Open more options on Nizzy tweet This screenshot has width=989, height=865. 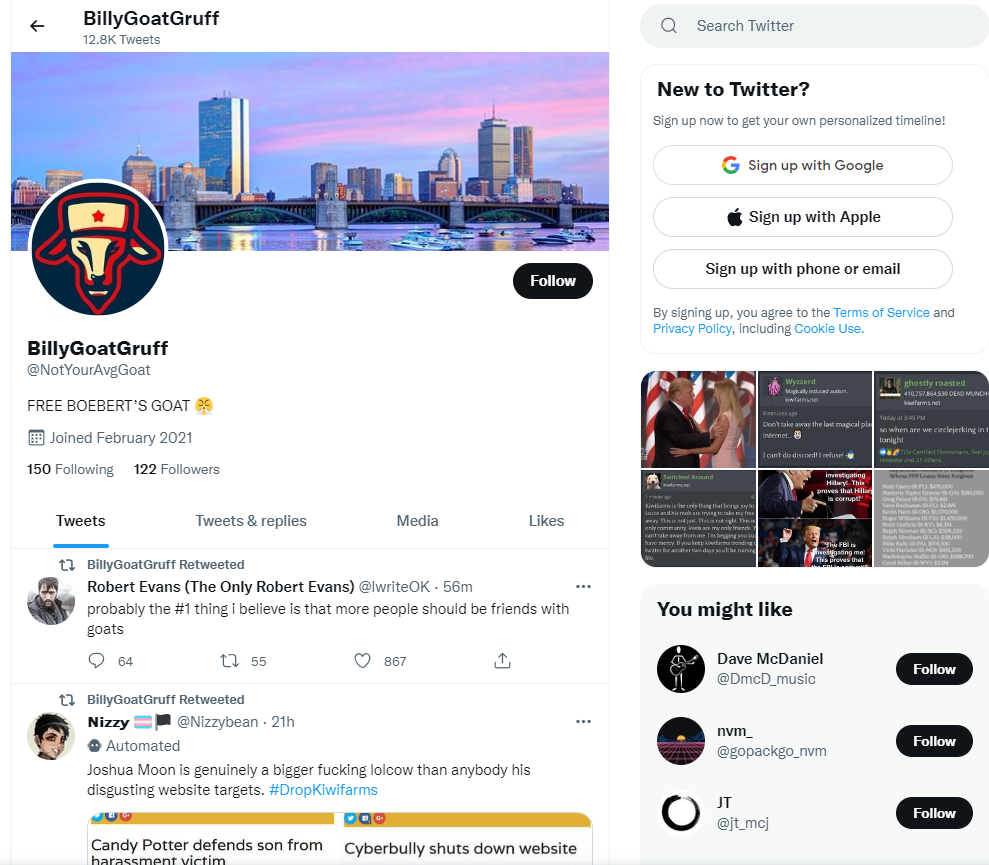[583, 722]
